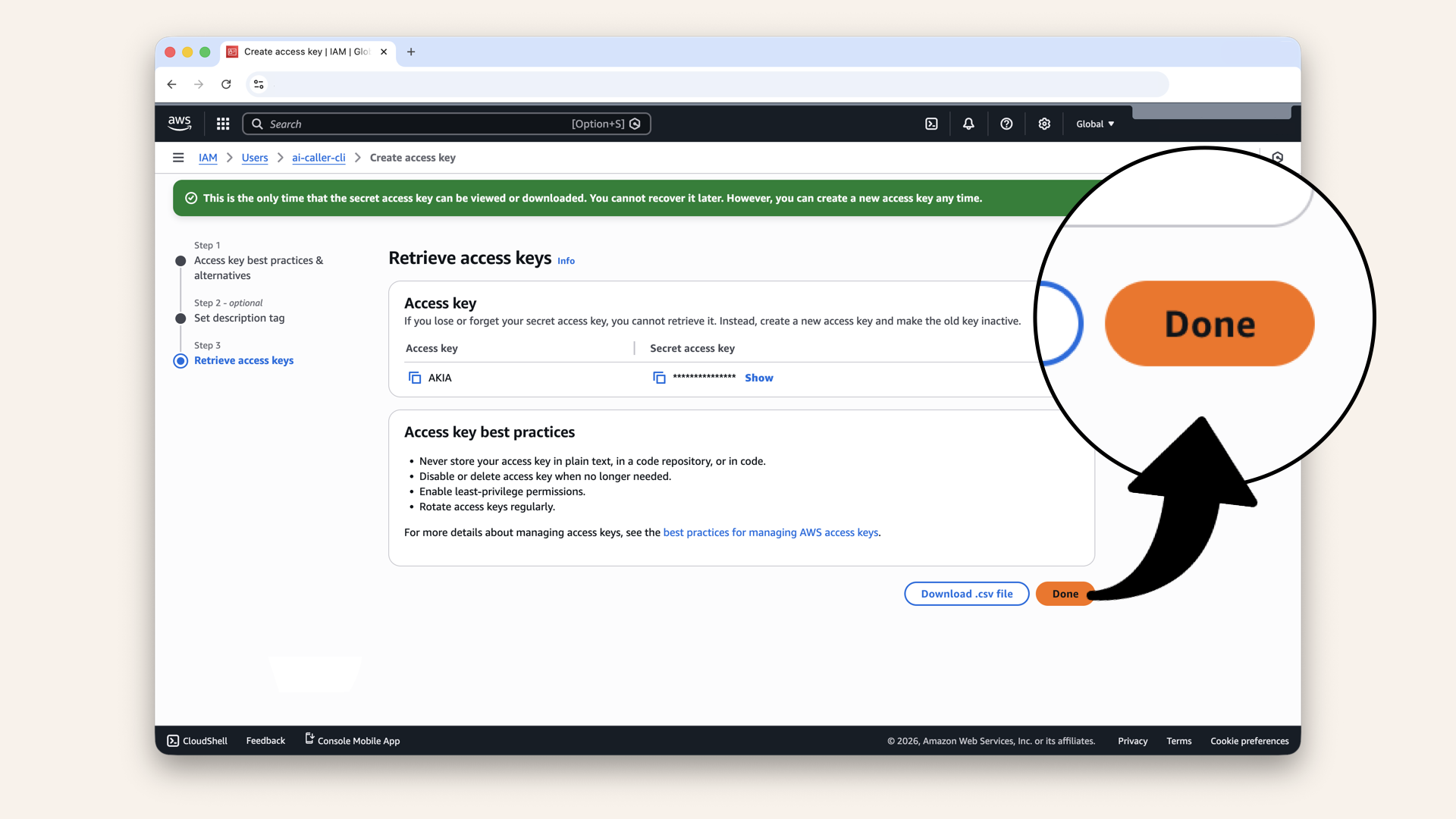Show the hidden secret access key

pos(758,378)
